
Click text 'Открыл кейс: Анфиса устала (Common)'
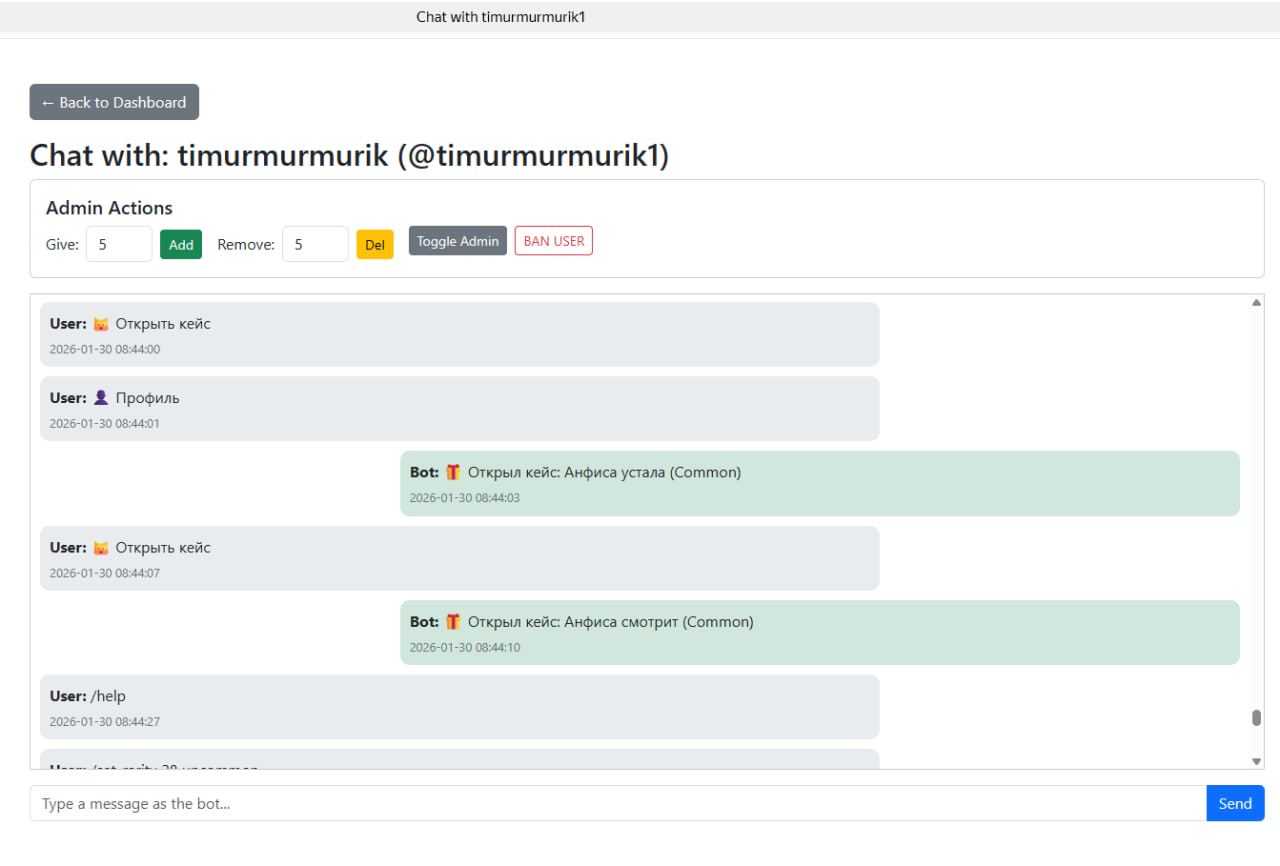605,472
